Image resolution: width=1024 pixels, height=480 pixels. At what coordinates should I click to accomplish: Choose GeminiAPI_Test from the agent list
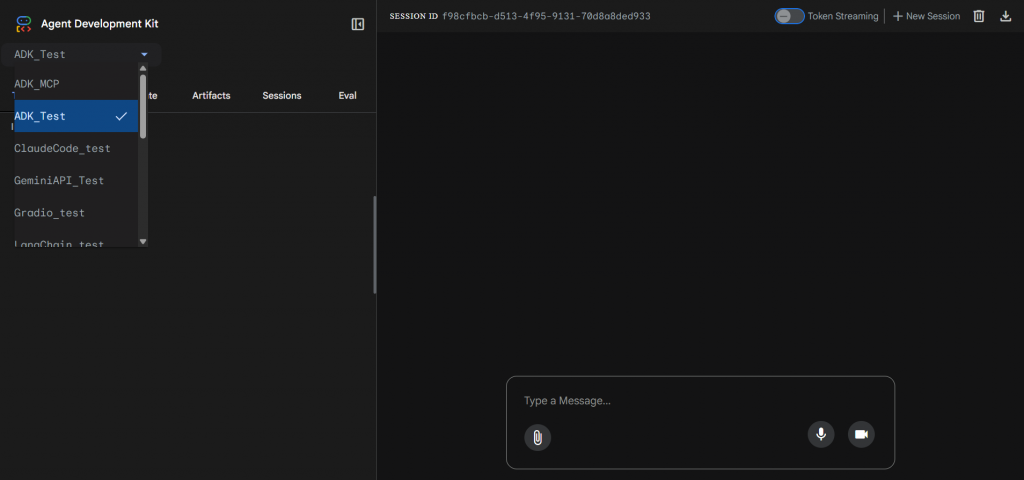(76, 180)
